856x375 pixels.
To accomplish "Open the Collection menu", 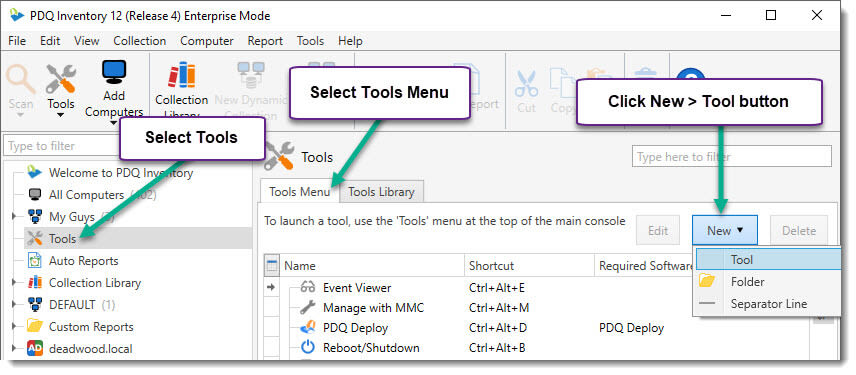I will [140, 41].
